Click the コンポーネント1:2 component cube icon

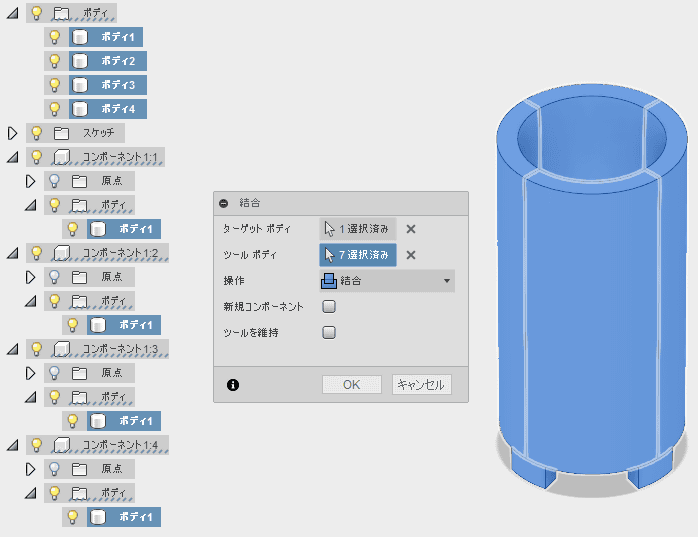click(62, 253)
